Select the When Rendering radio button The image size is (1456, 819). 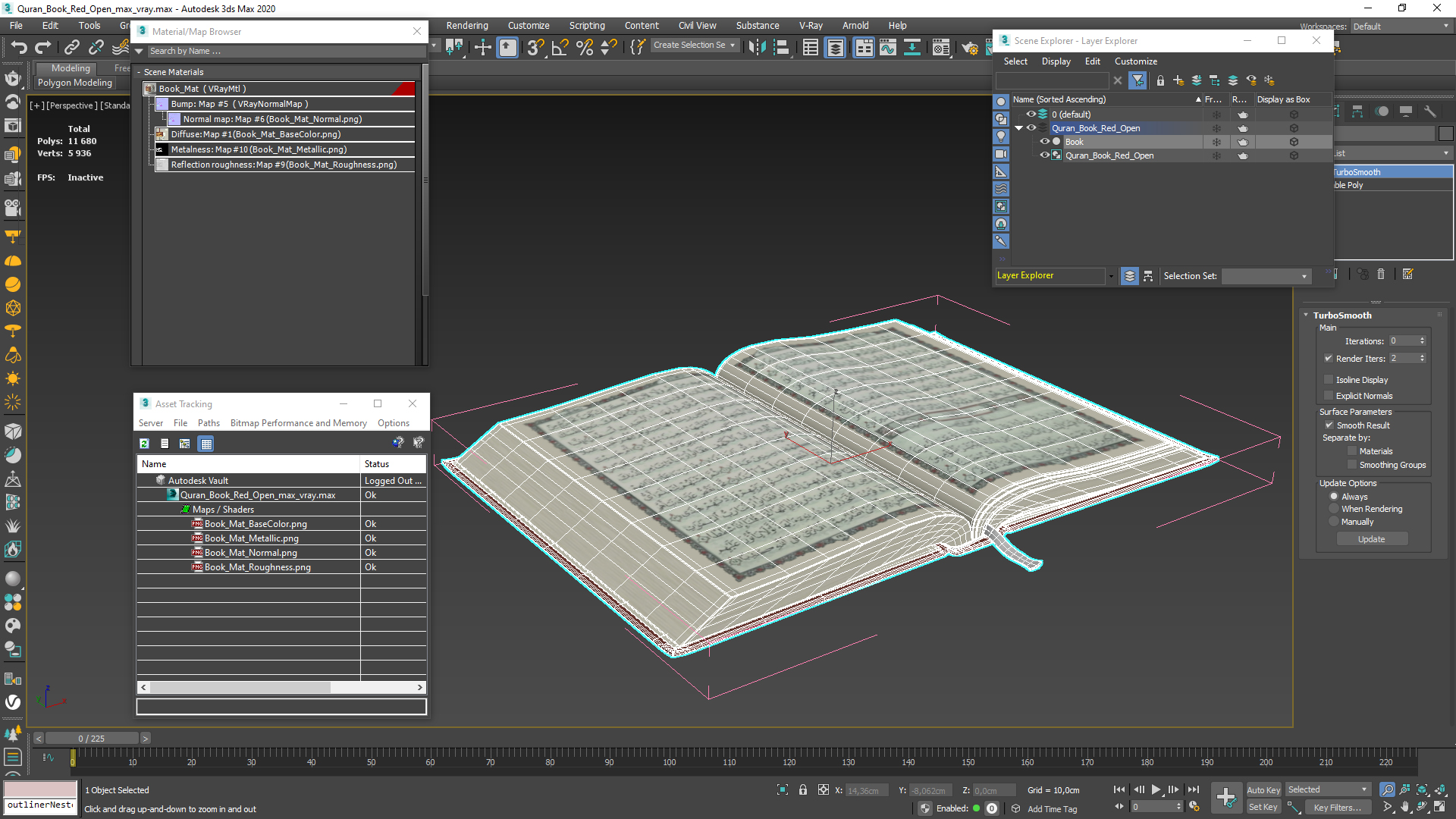pos(1334,509)
